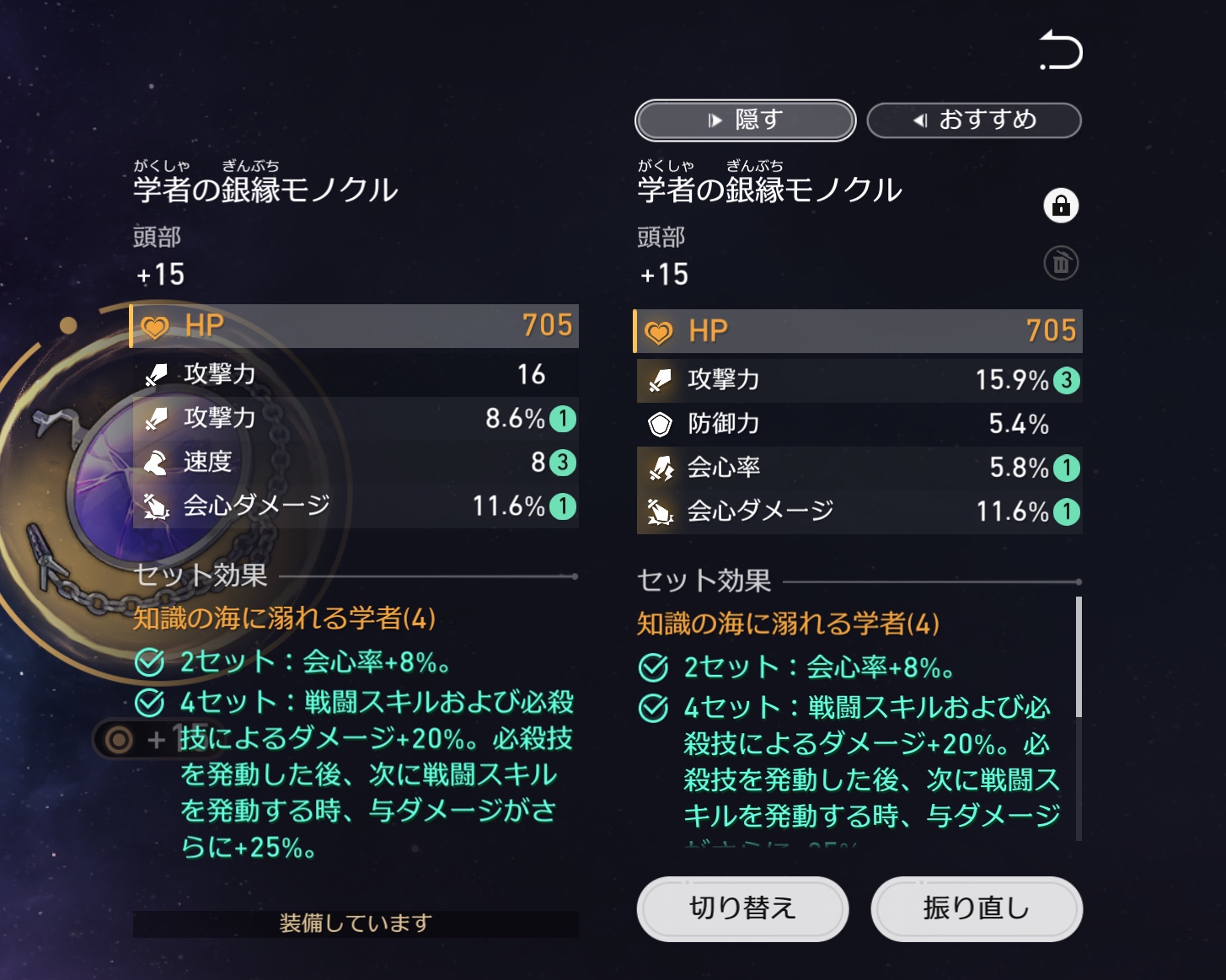Toggle the lock icon on relic
Screen dimensions: 1226x980
point(1061,206)
